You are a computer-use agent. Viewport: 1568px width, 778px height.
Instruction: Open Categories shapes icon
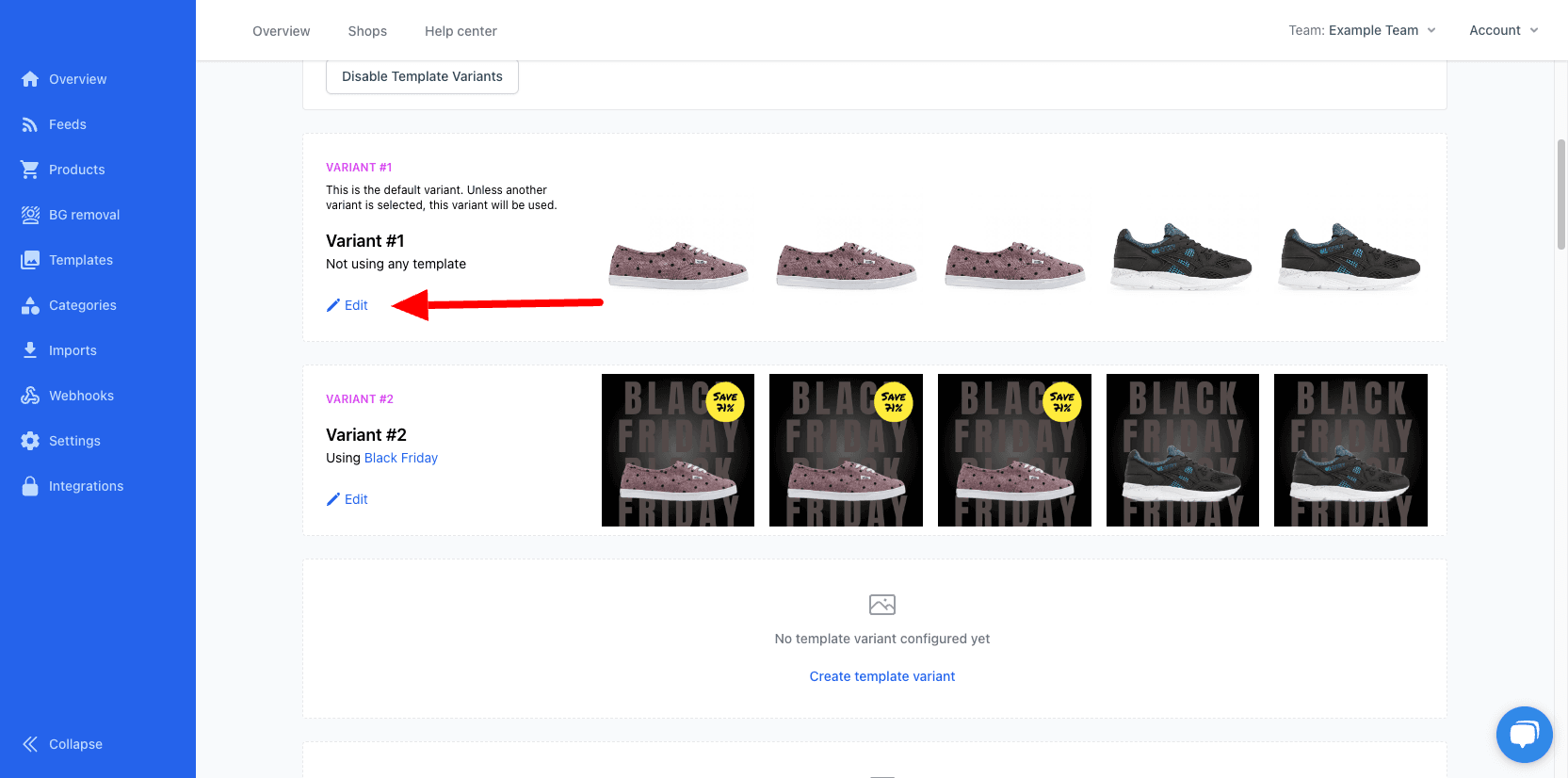[x=30, y=305]
